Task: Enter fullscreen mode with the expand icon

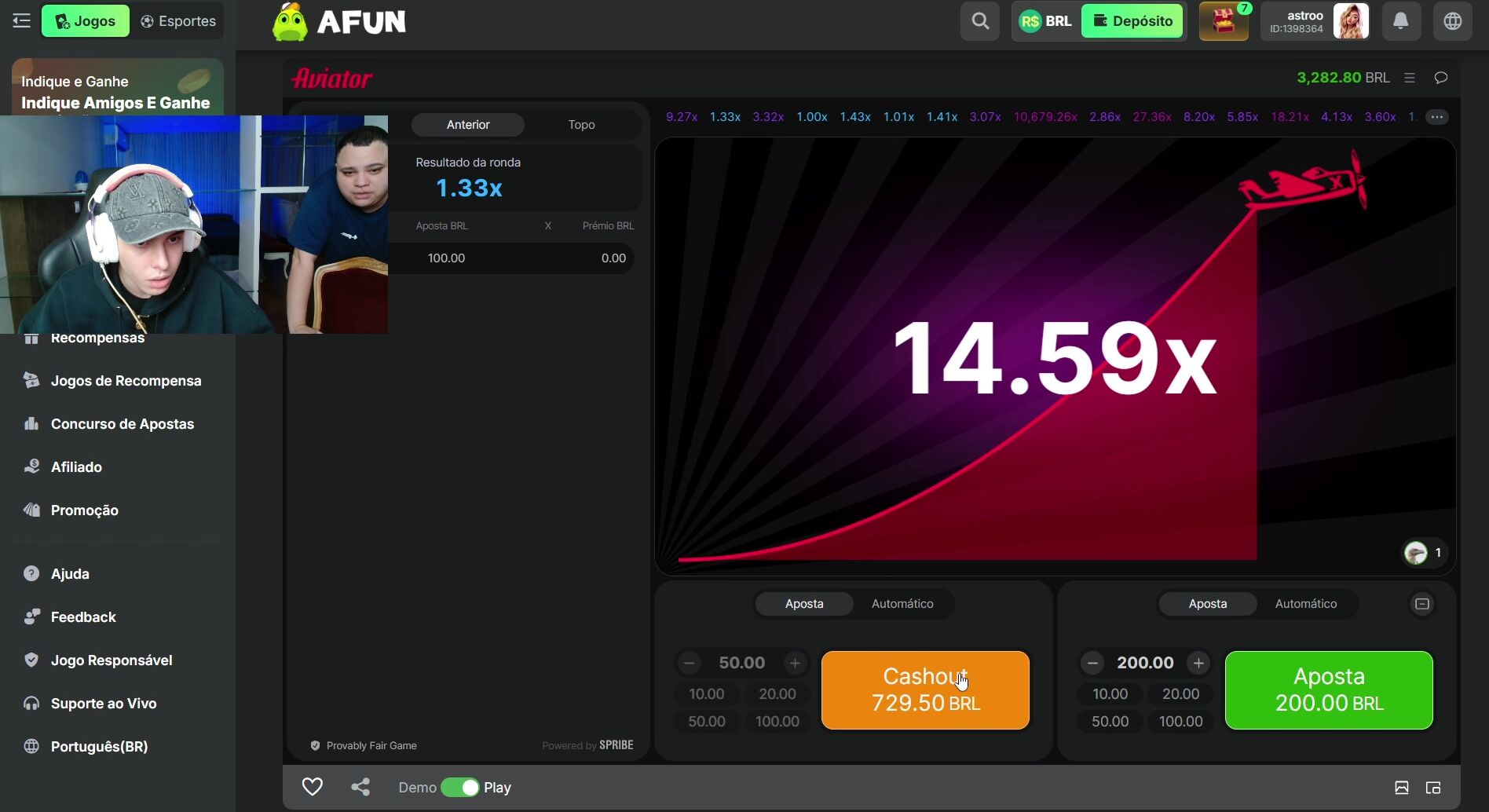Action: click(x=1402, y=788)
